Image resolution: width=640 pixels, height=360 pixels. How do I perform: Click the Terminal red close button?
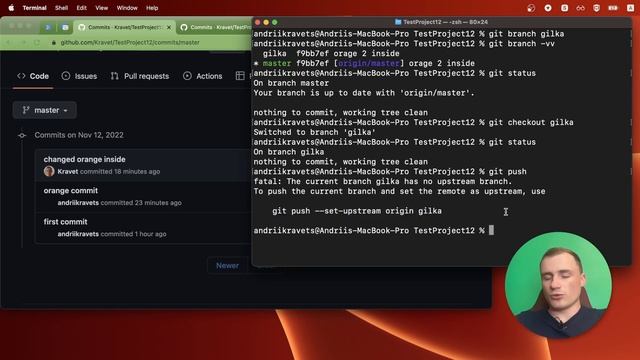point(258,22)
